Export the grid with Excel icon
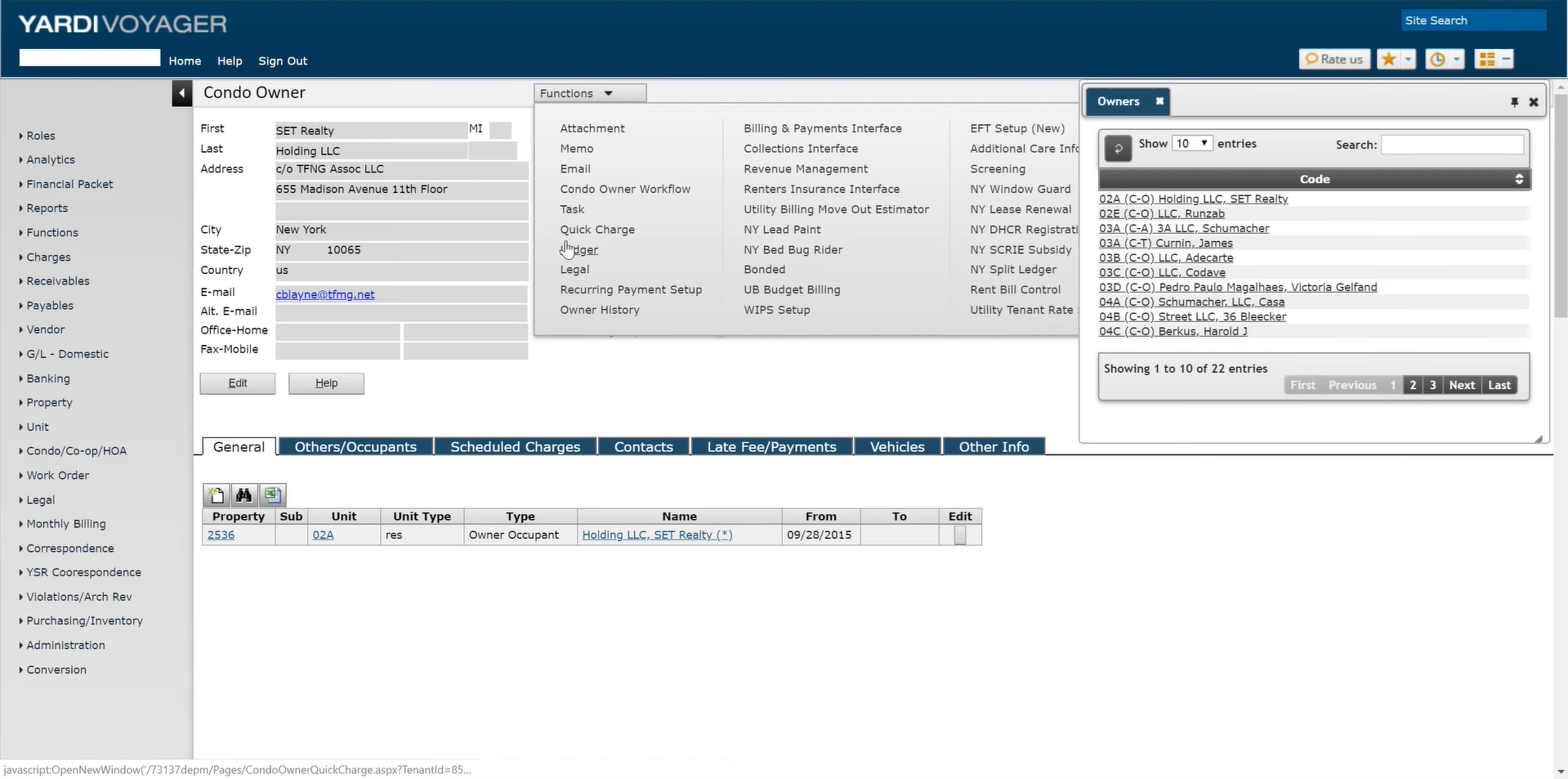Screen dimensions: 1568x779 272,495
